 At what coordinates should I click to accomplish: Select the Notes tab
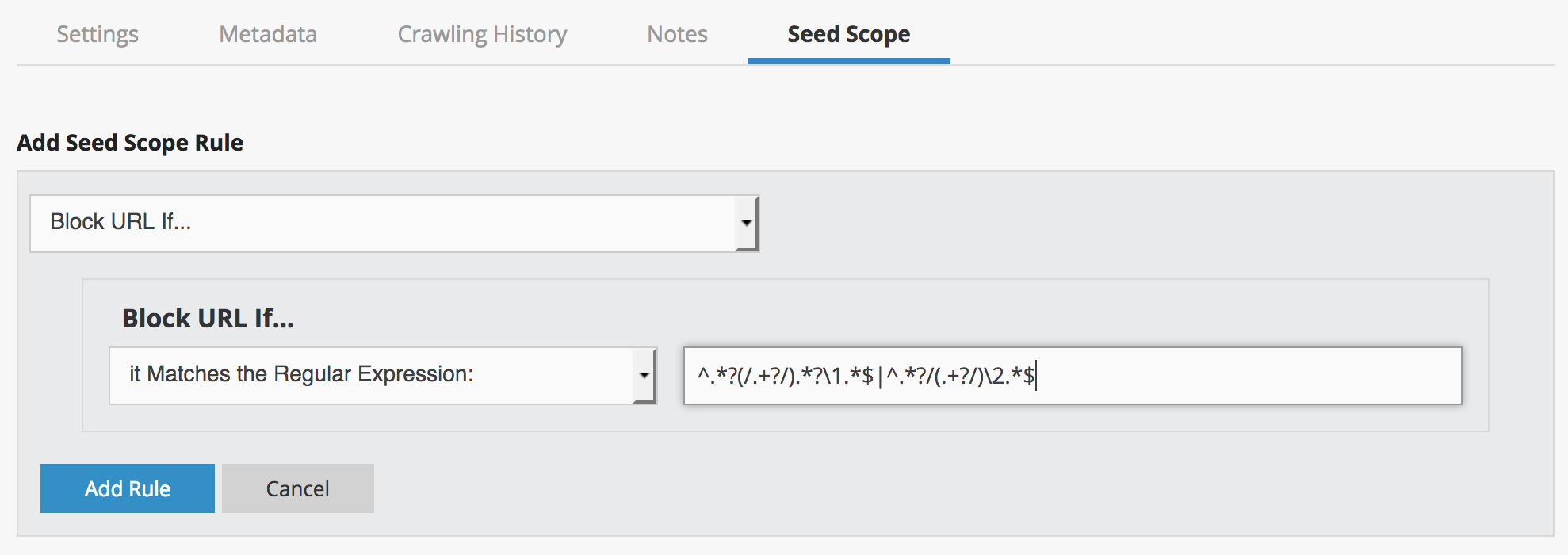[677, 34]
